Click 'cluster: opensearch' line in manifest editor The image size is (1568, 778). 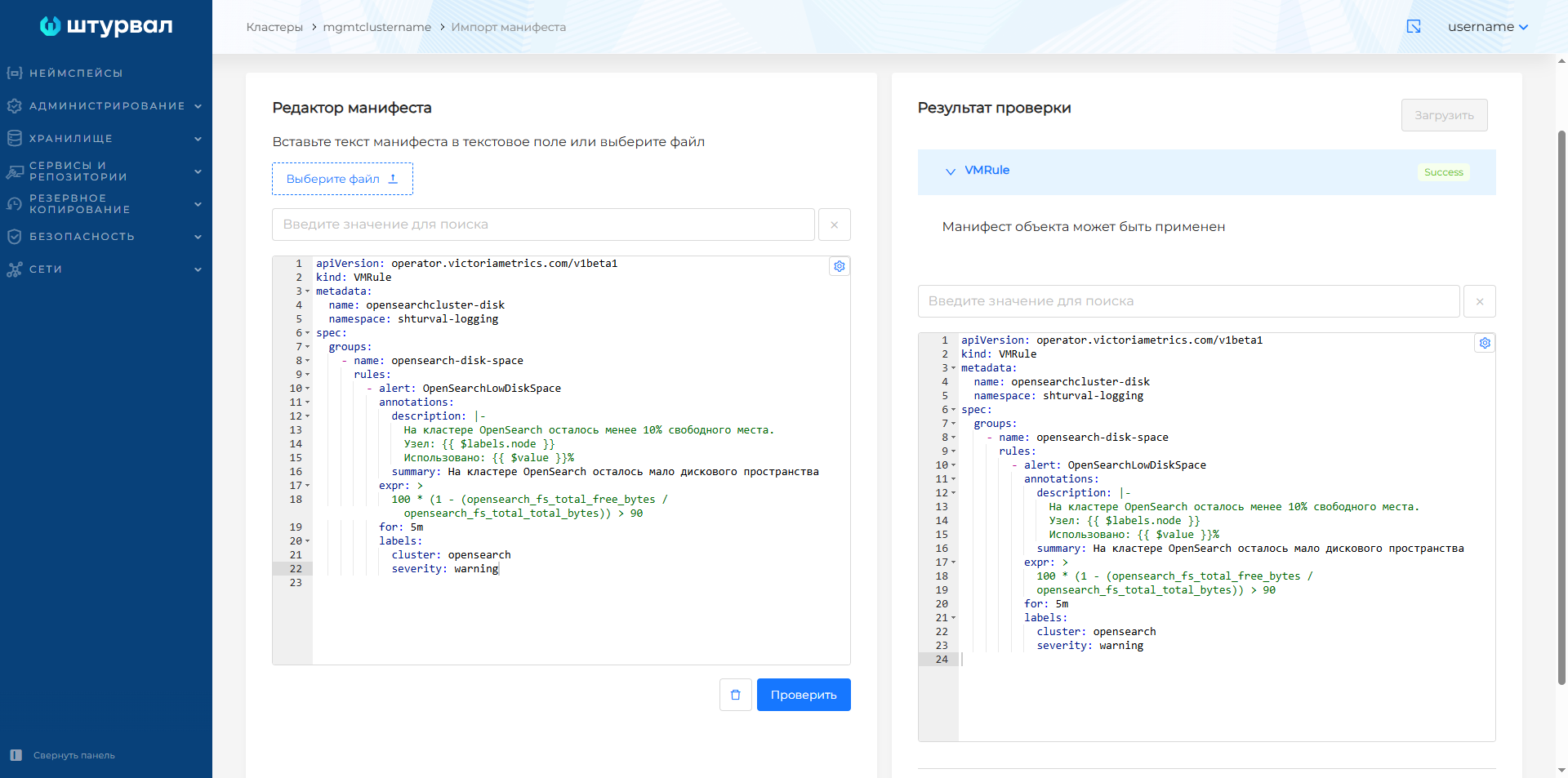click(x=451, y=555)
